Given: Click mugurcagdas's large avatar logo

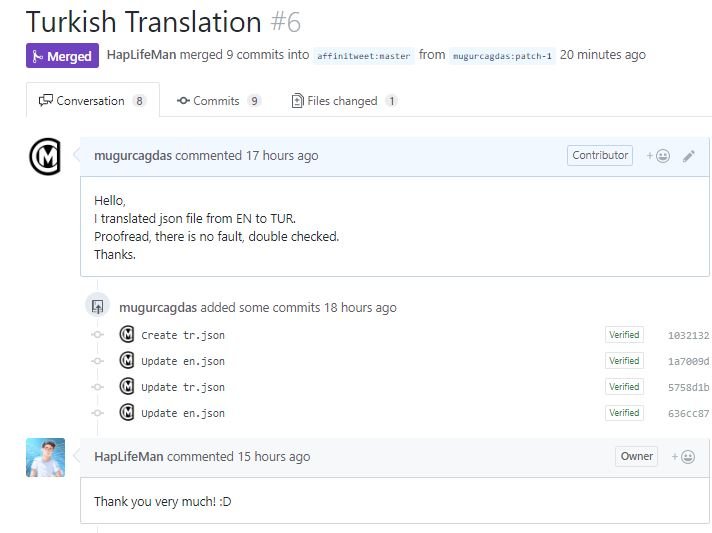Looking at the screenshot, I should tap(45, 157).
